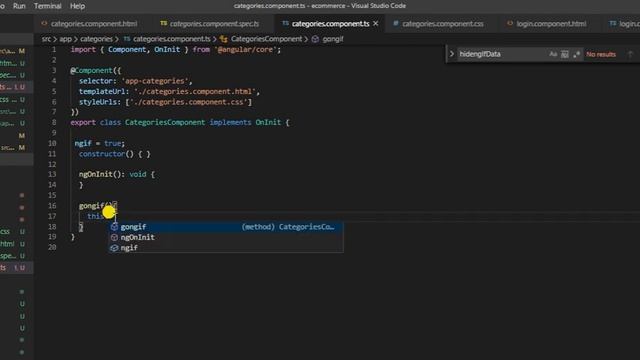Close the categories.component.ts tab
This screenshot has width=640, height=360.
(376, 24)
